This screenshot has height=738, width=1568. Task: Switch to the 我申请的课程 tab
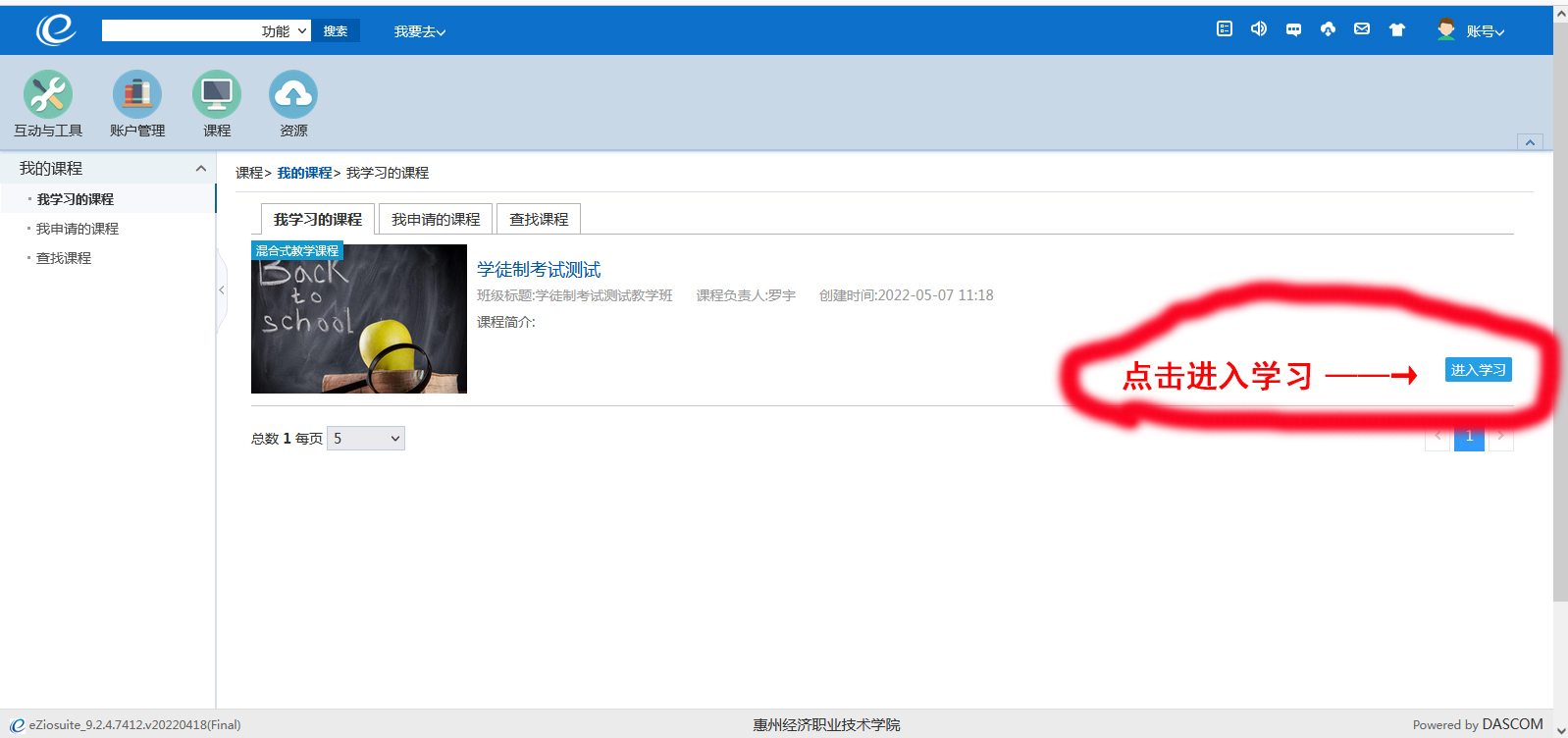(436, 219)
